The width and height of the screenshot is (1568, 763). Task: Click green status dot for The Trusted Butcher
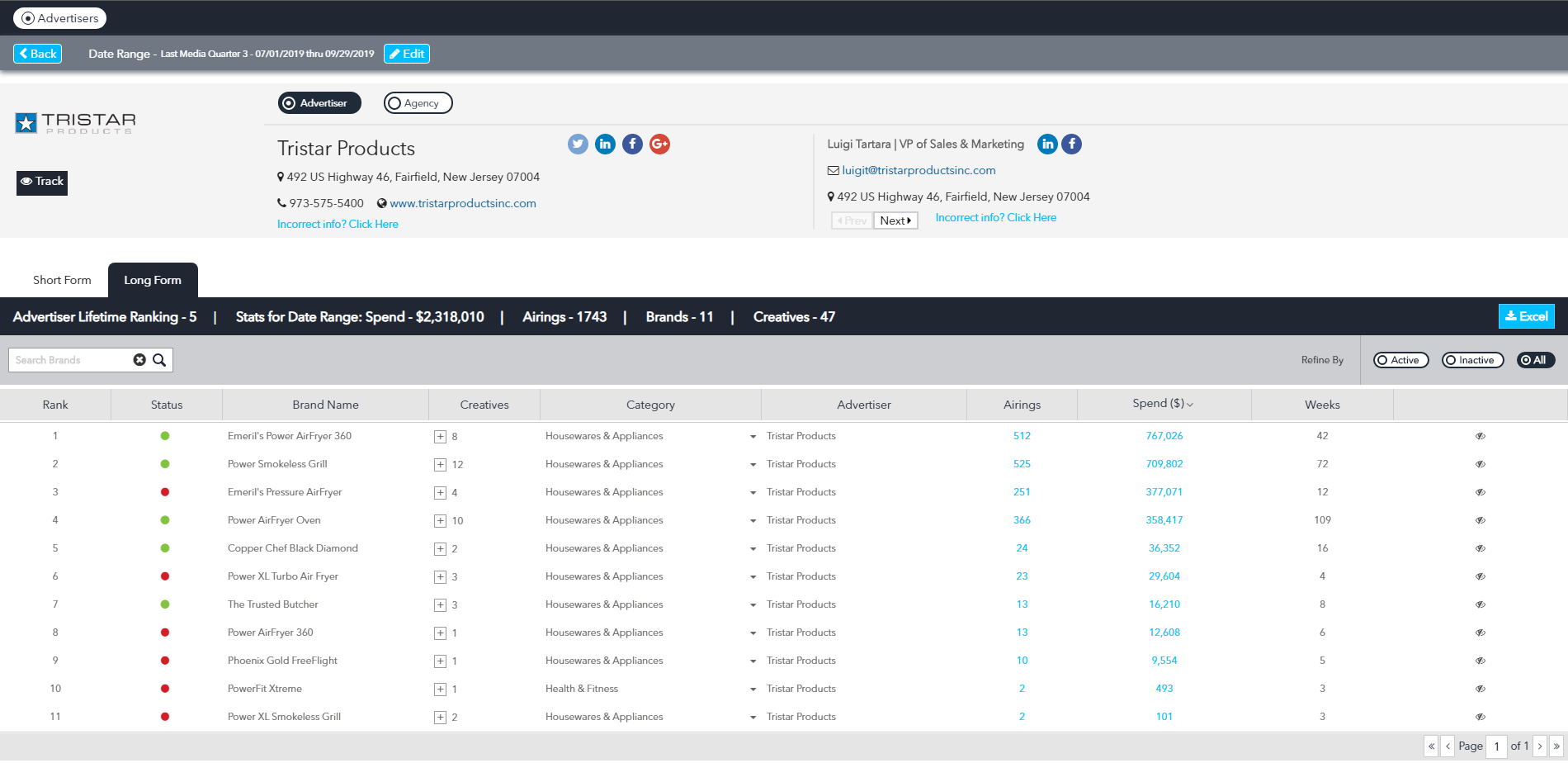pyautogui.click(x=165, y=604)
